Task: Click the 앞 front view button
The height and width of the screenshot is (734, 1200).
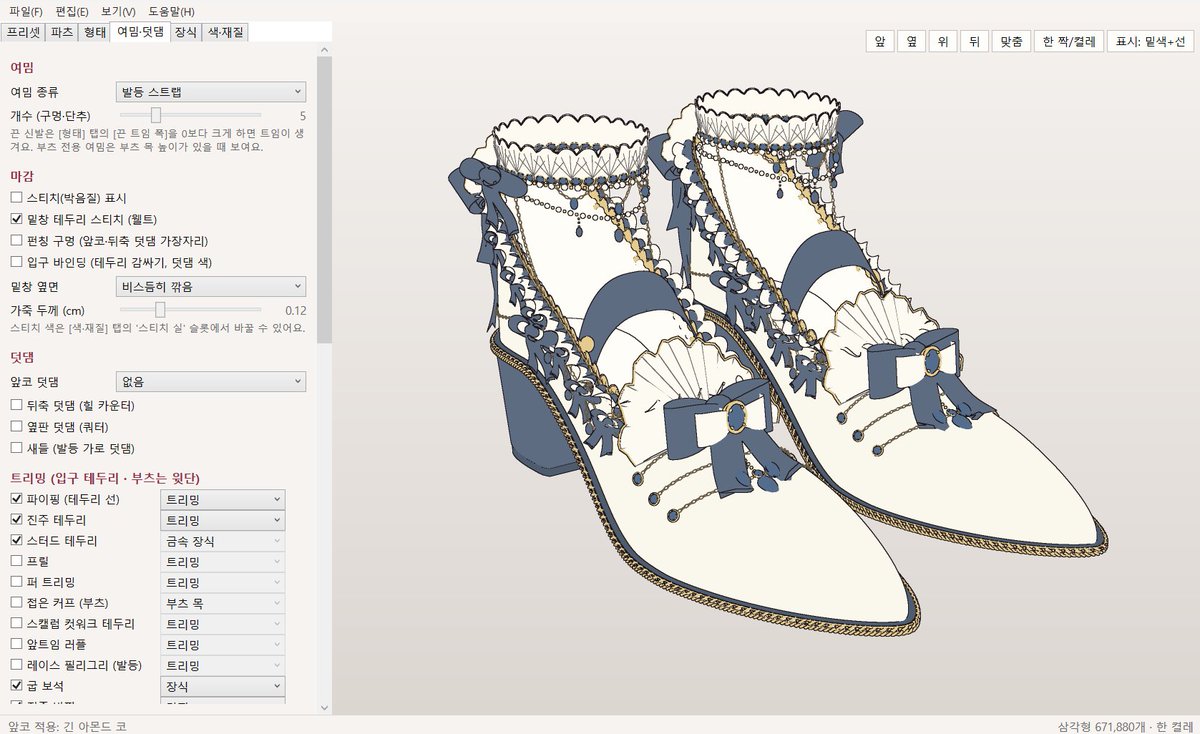Action: 879,42
